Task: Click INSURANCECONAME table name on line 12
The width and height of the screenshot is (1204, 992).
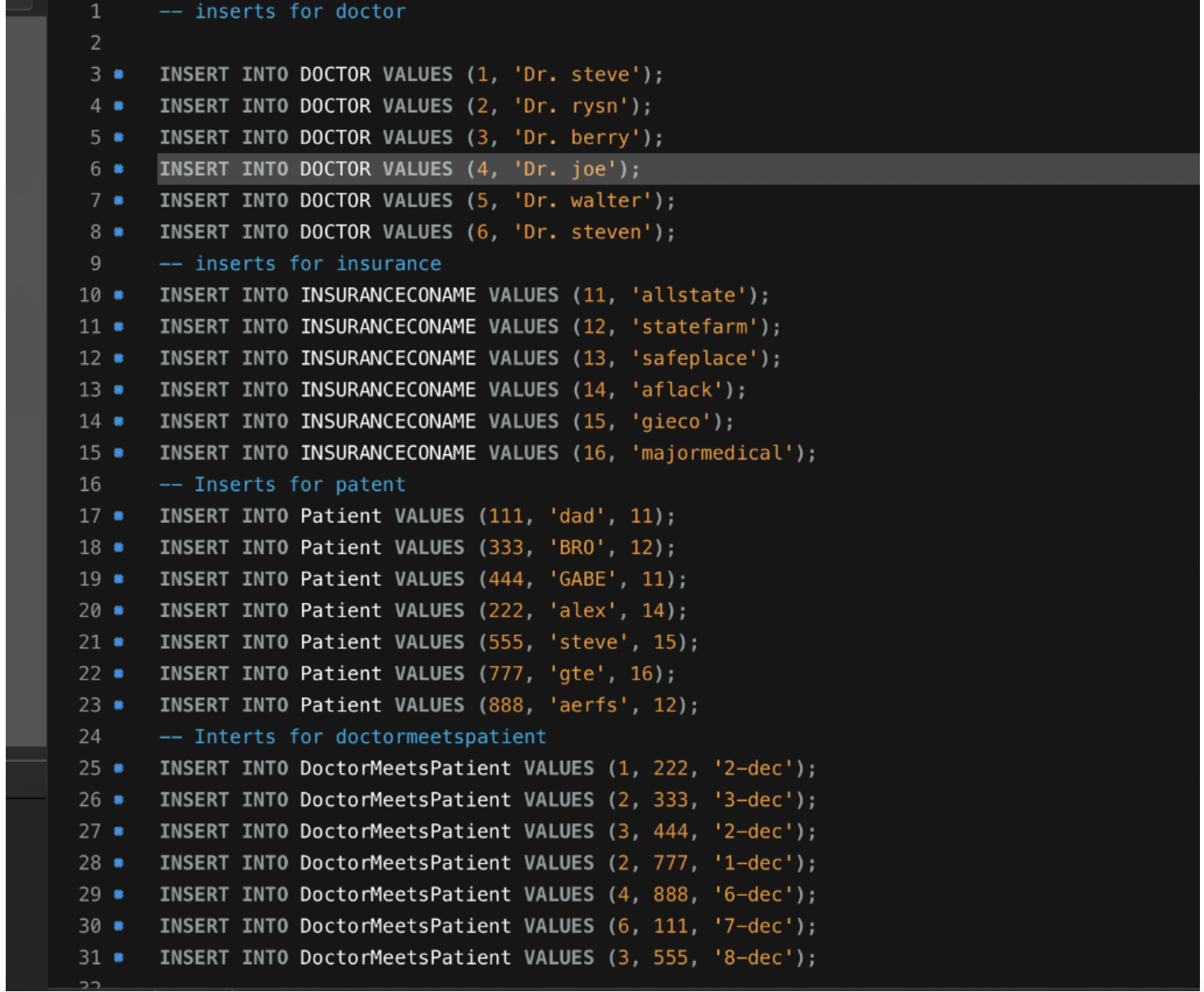Action: [388, 358]
